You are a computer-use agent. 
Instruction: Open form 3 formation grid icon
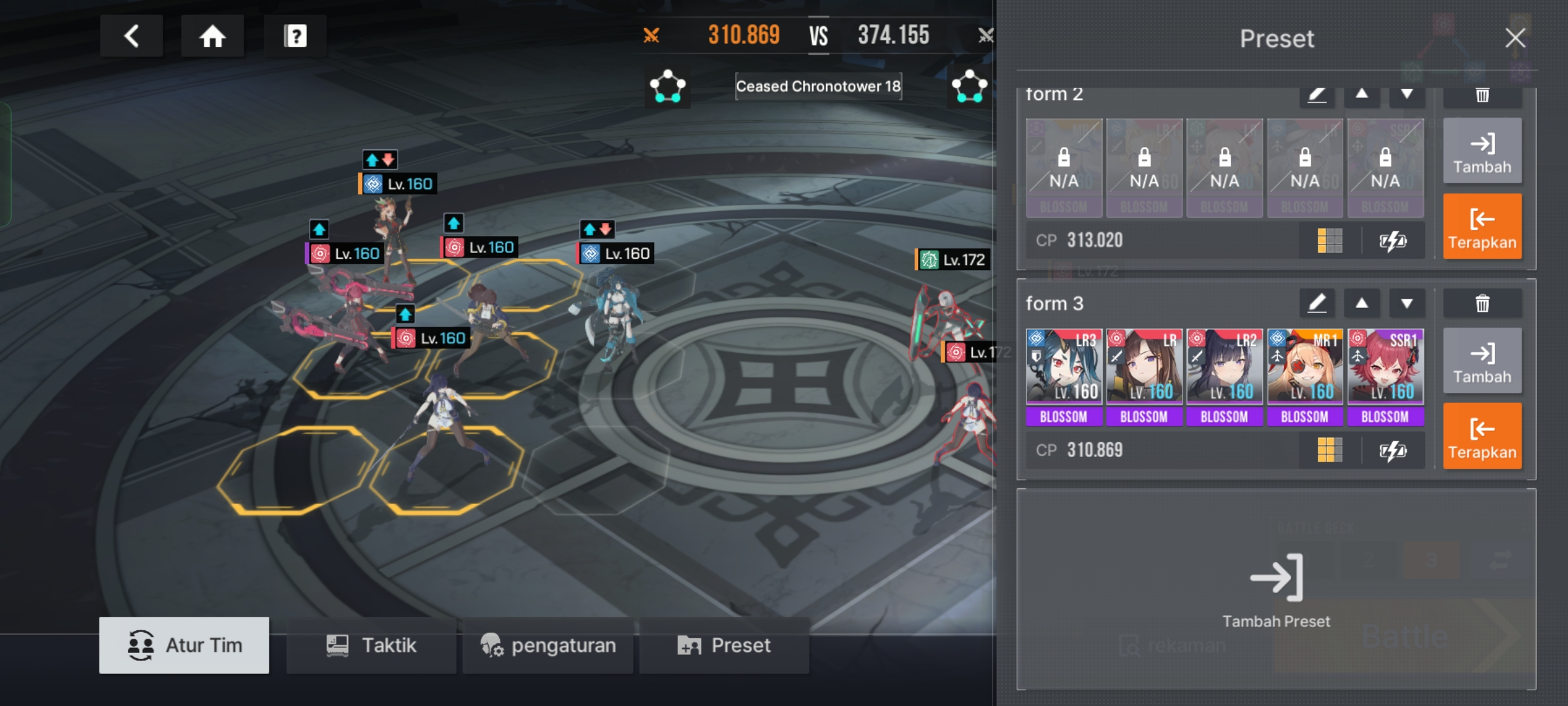click(x=1330, y=450)
